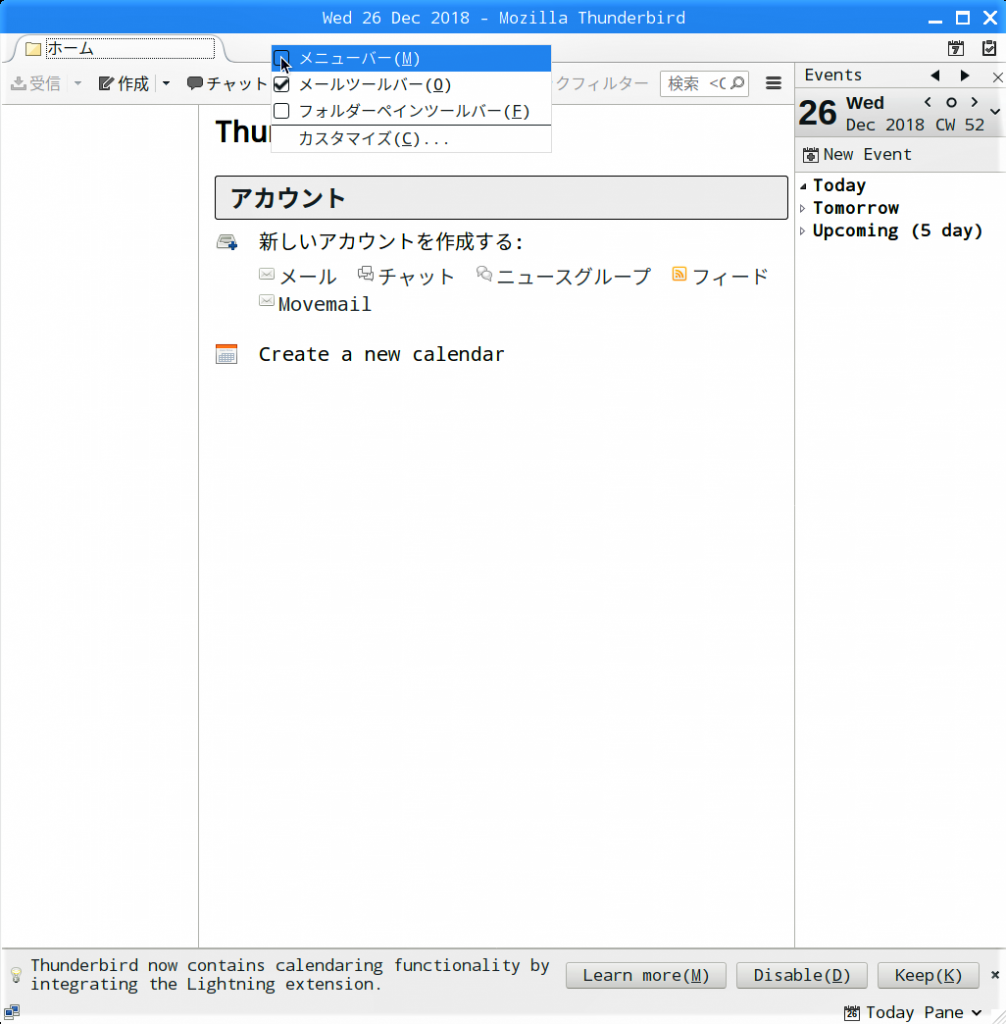Jump to today with circle icon
1006x1024 pixels.
point(951,103)
